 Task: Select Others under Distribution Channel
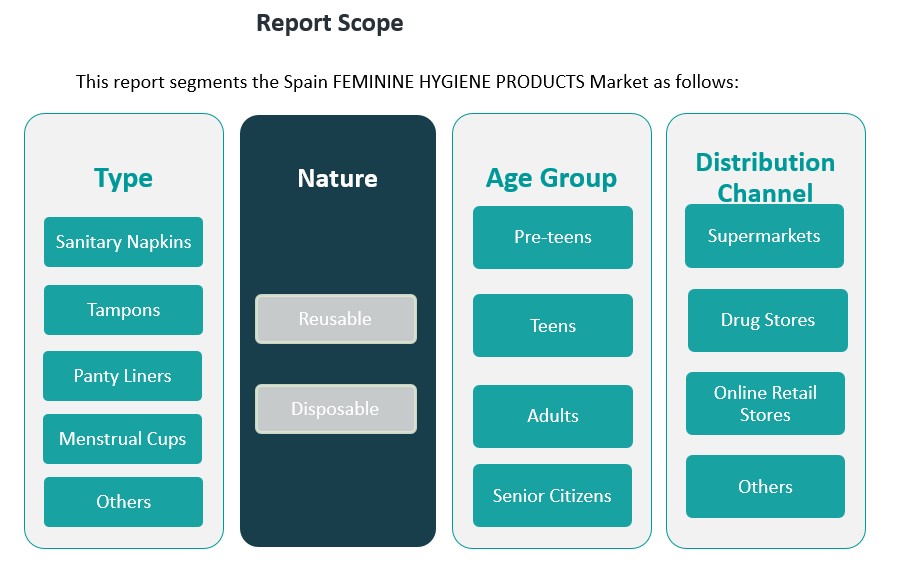tap(765, 487)
